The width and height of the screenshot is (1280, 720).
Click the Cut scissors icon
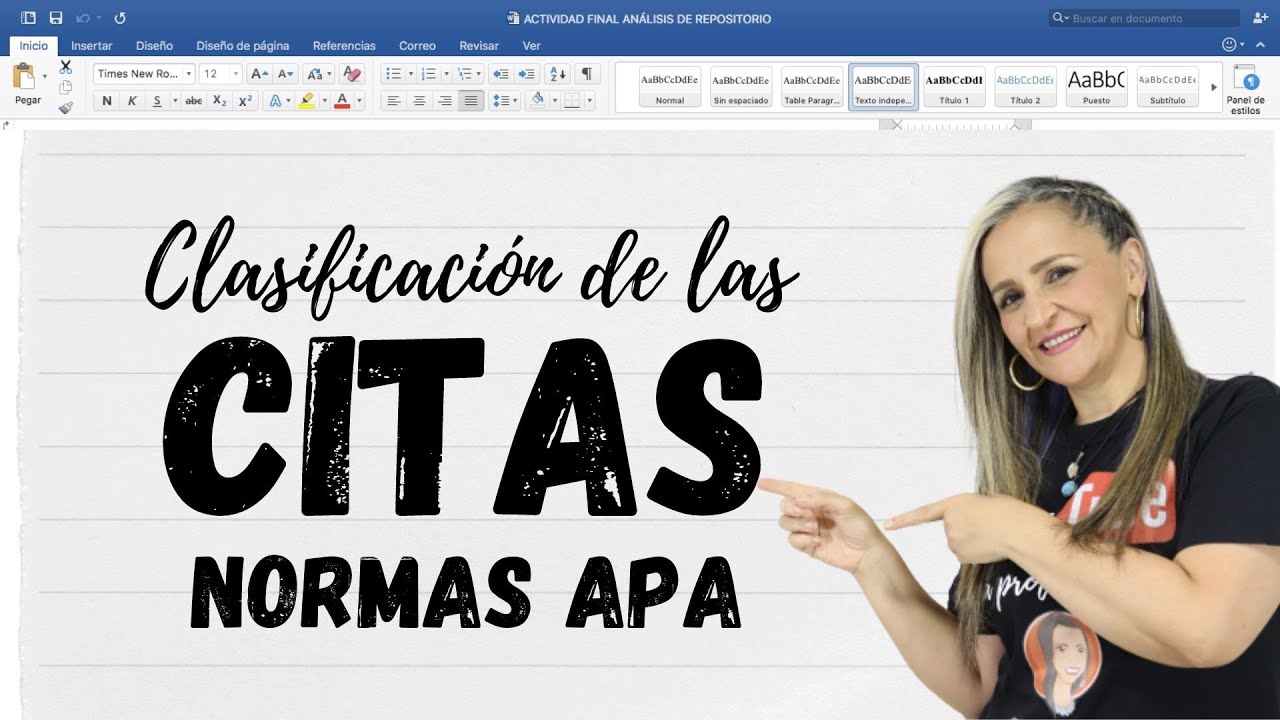65,65
